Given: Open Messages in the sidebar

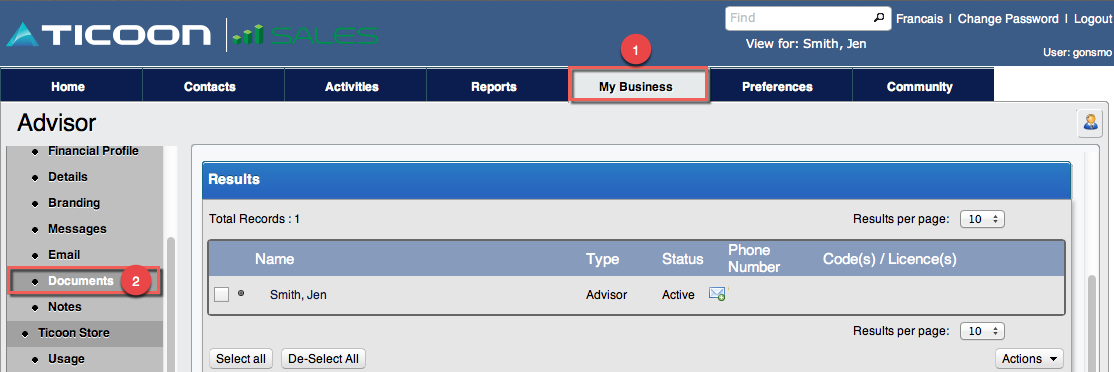Looking at the screenshot, I should tap(77, 229).
